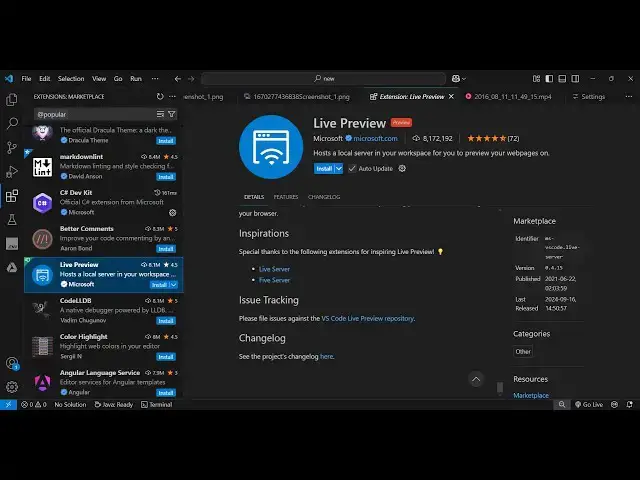Switch to the FEATURES tab
640x480 pixels.
coord(286,197)
